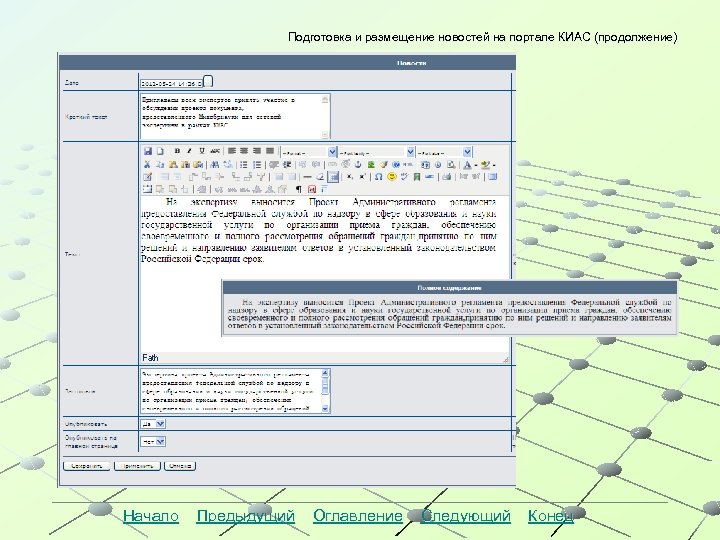The width and height of the screenshot is (720, 540).
Task: Click the Insert date icon
Action: pyautogui.click(x=425, y=164)
